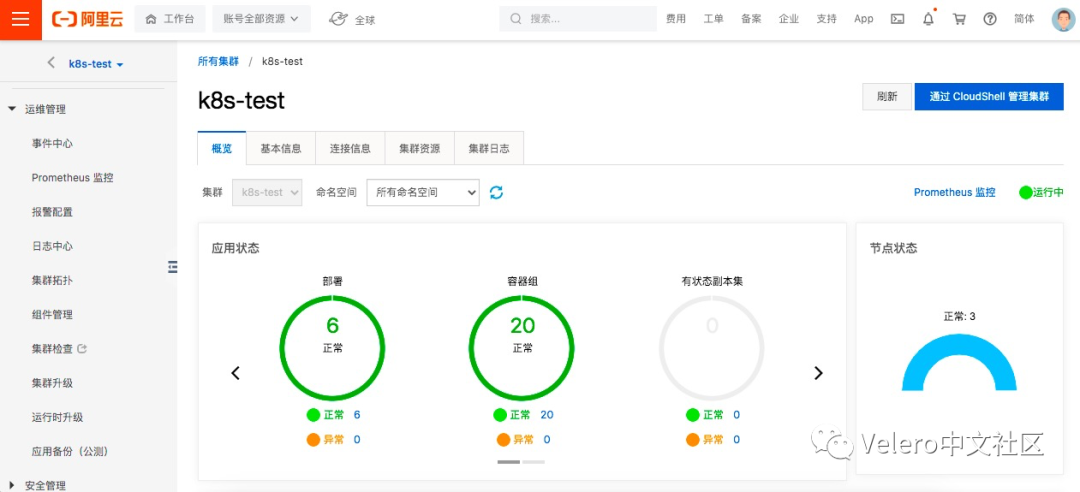Open the 工单 menu

point(714,19)
